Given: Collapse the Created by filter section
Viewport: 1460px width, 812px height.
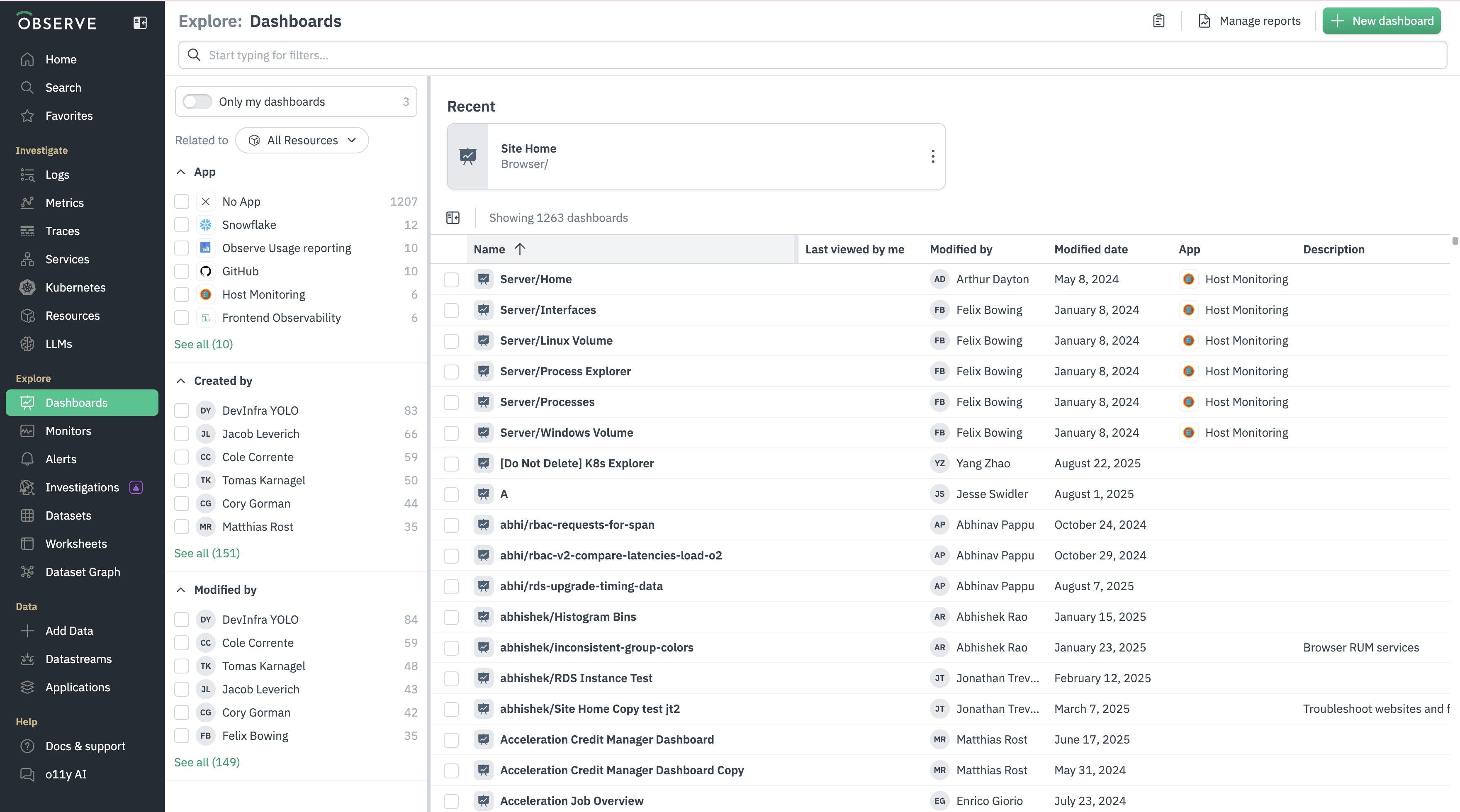Looking at the screenshot, I should pyautogui.click(x=181, y=381).
